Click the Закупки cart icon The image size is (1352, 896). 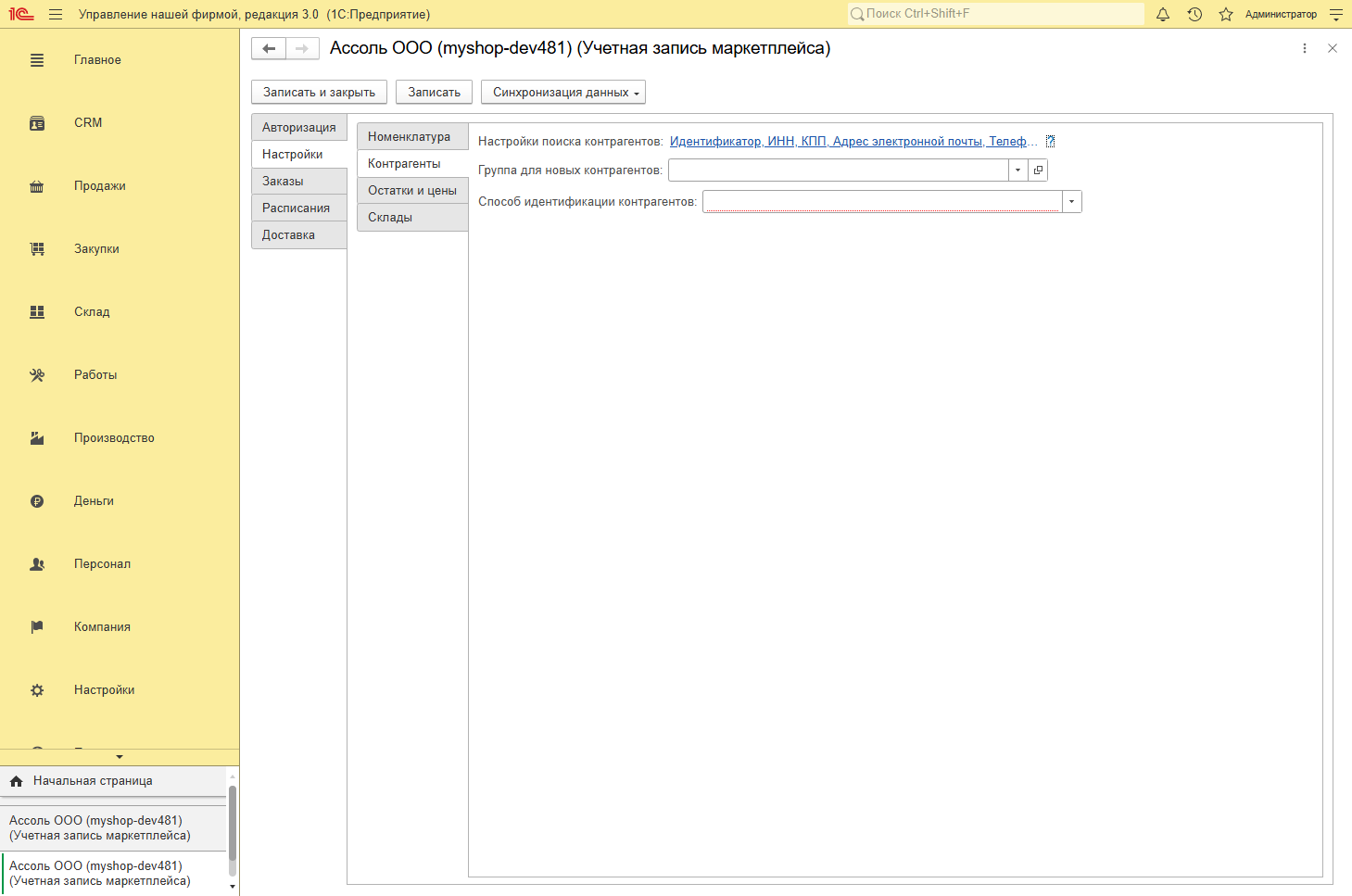[37, 249]
